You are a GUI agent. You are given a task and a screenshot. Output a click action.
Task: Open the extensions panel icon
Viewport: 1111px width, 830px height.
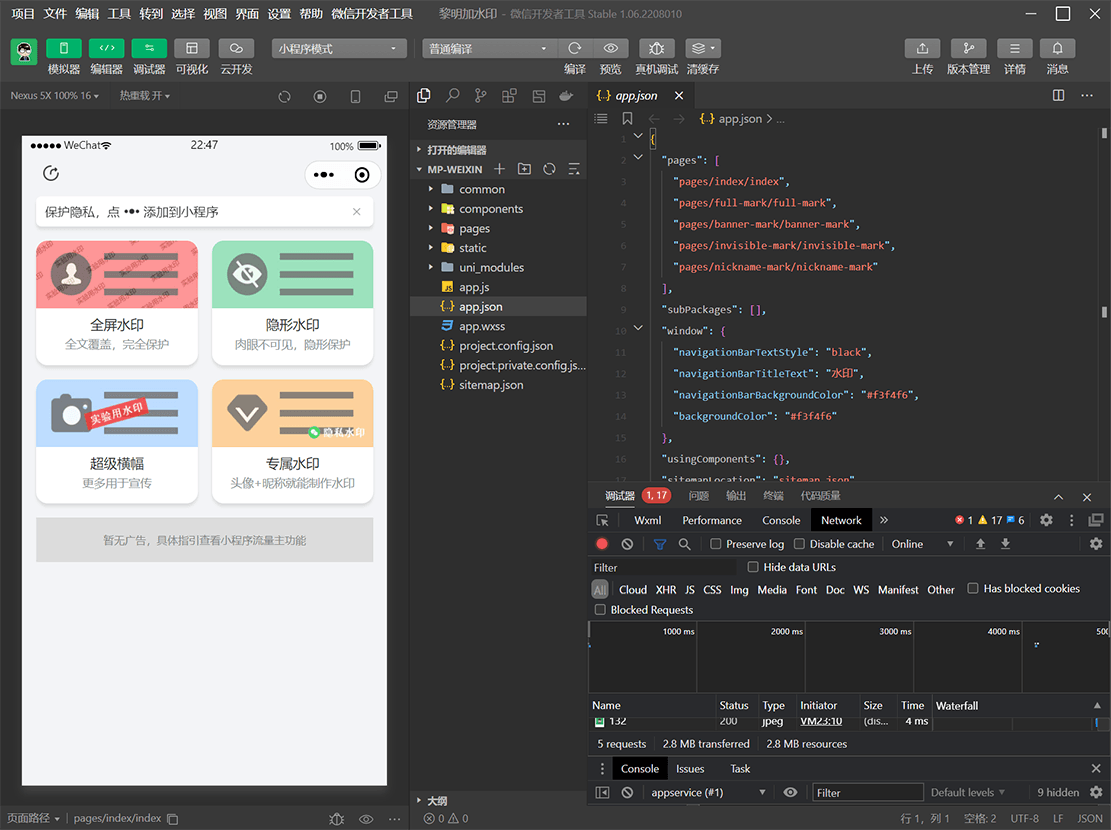point(509,96)
